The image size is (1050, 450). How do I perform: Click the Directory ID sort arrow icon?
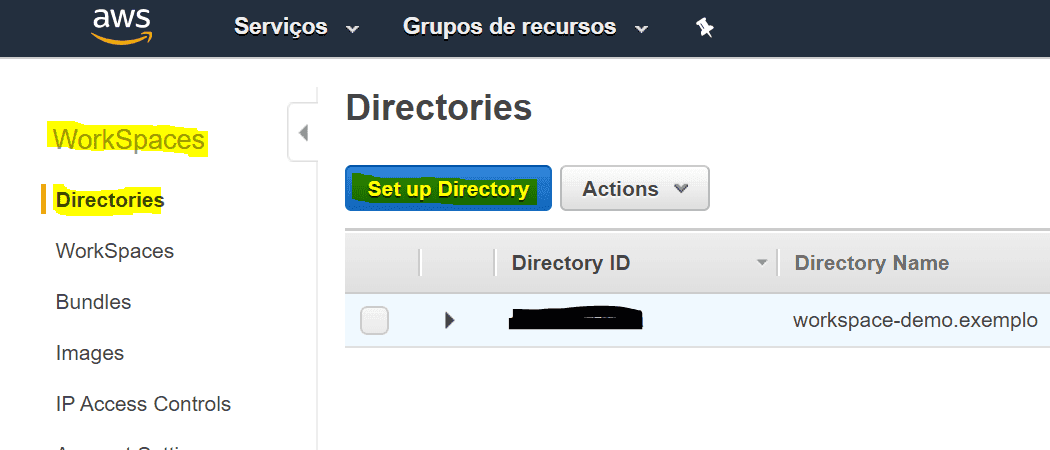tap(762, 263)
